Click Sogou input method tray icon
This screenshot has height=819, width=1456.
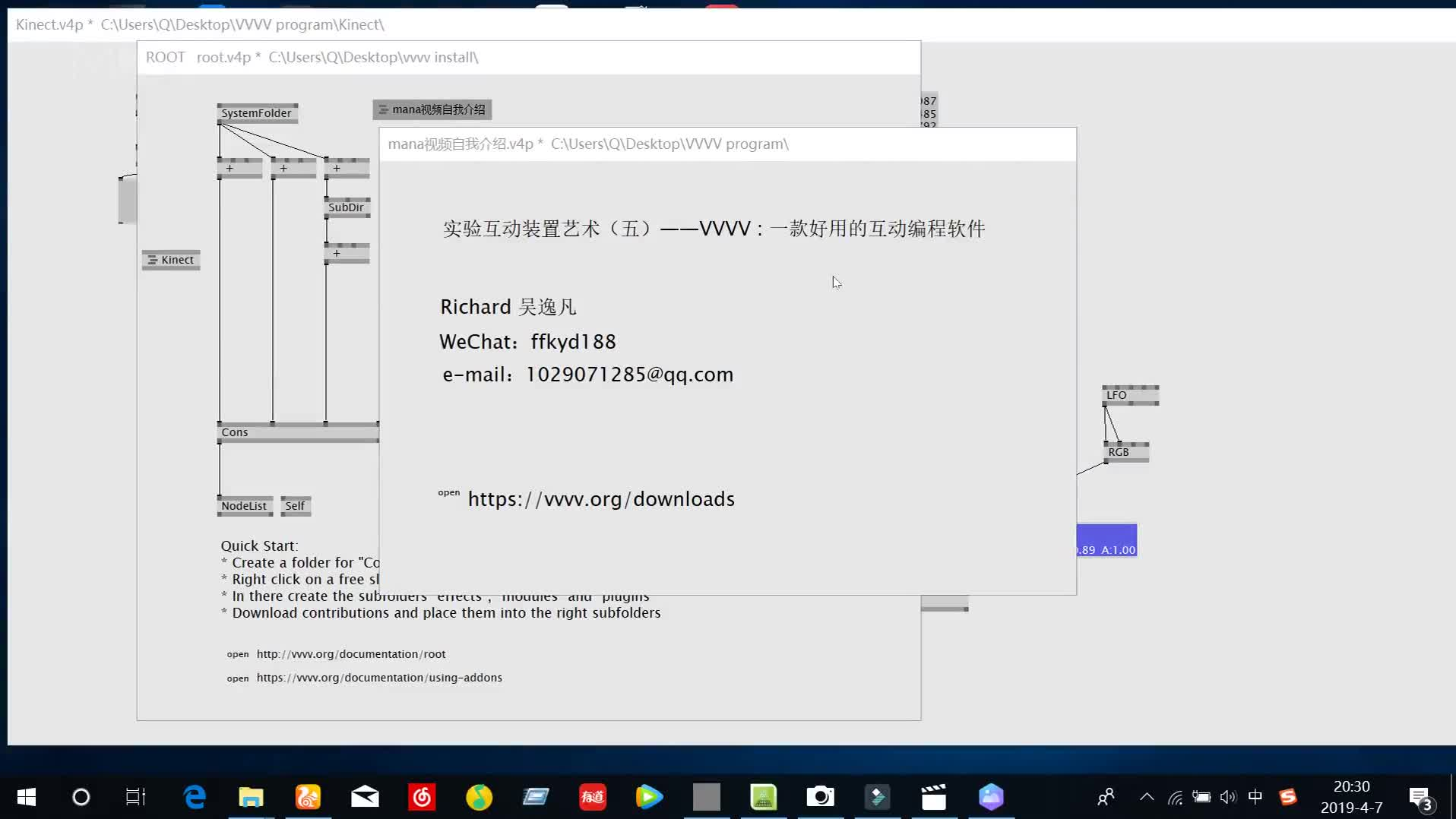[1288, 796]
